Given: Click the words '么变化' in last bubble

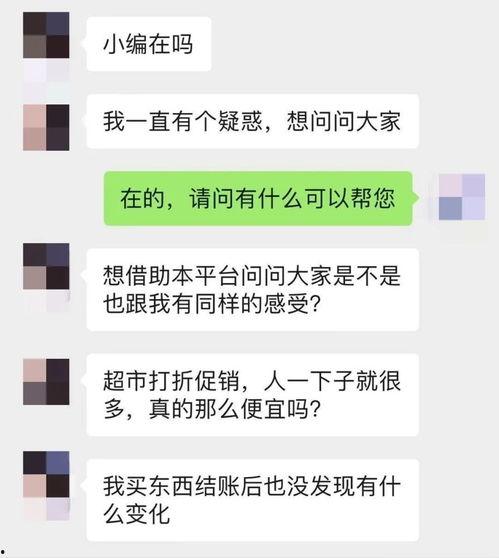Looking at the screenshot, I should pyautogui.click(x=137, y=514).
